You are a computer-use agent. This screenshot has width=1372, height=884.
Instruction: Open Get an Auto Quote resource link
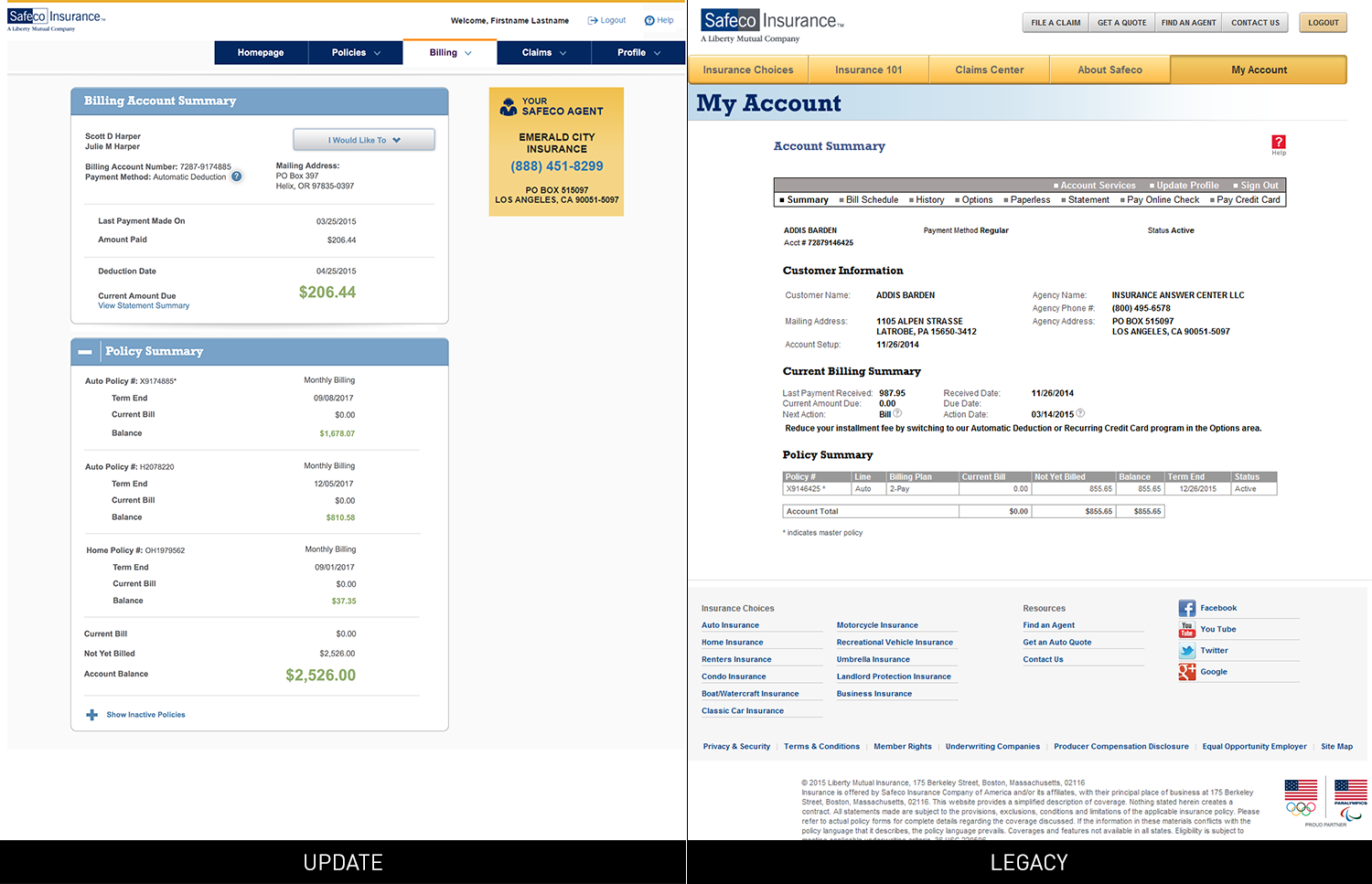tap(1057, 643)
